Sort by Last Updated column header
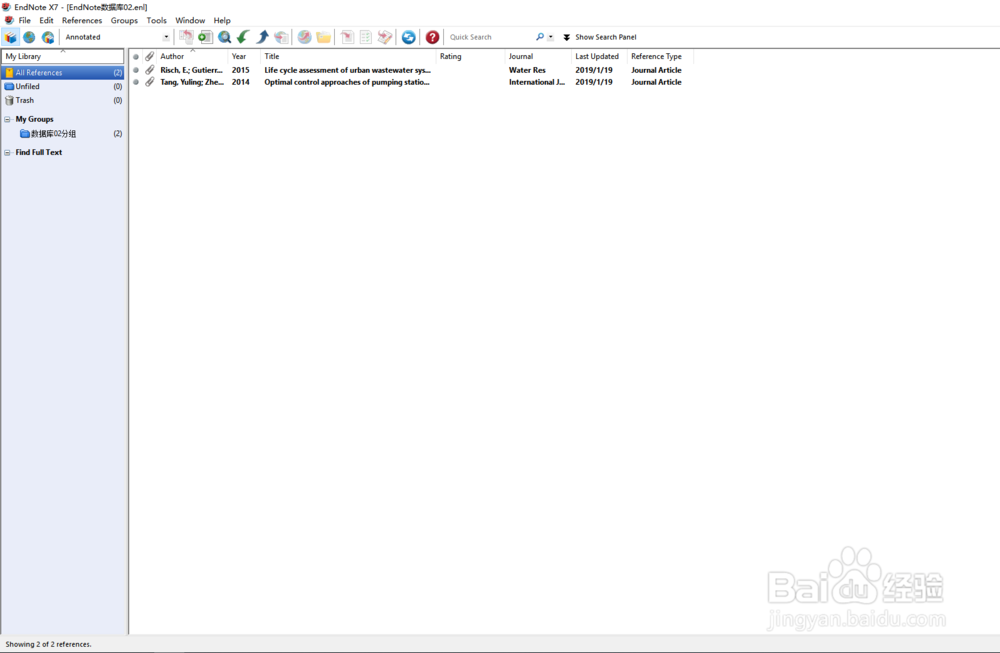 pyautogui.click(x=599, y=56)
